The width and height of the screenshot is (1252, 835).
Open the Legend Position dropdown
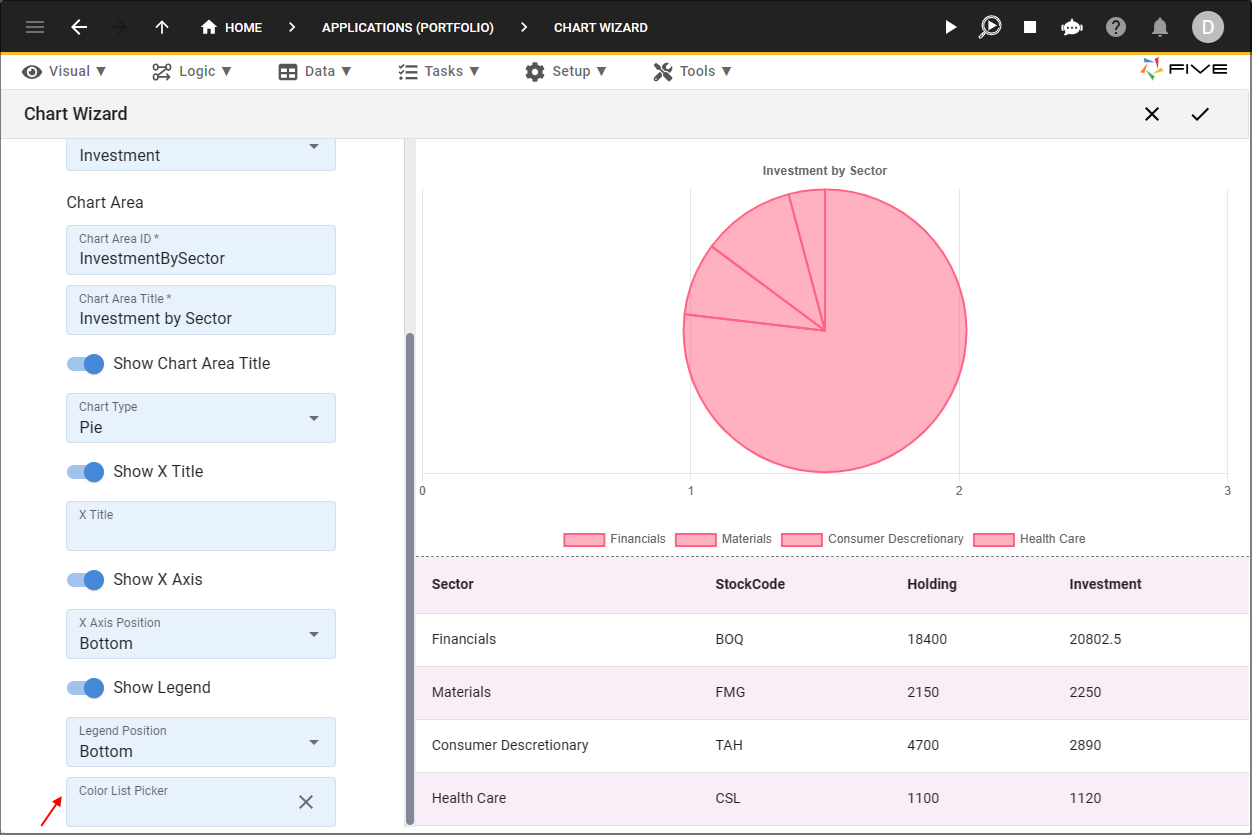click(x=201, y=742)
